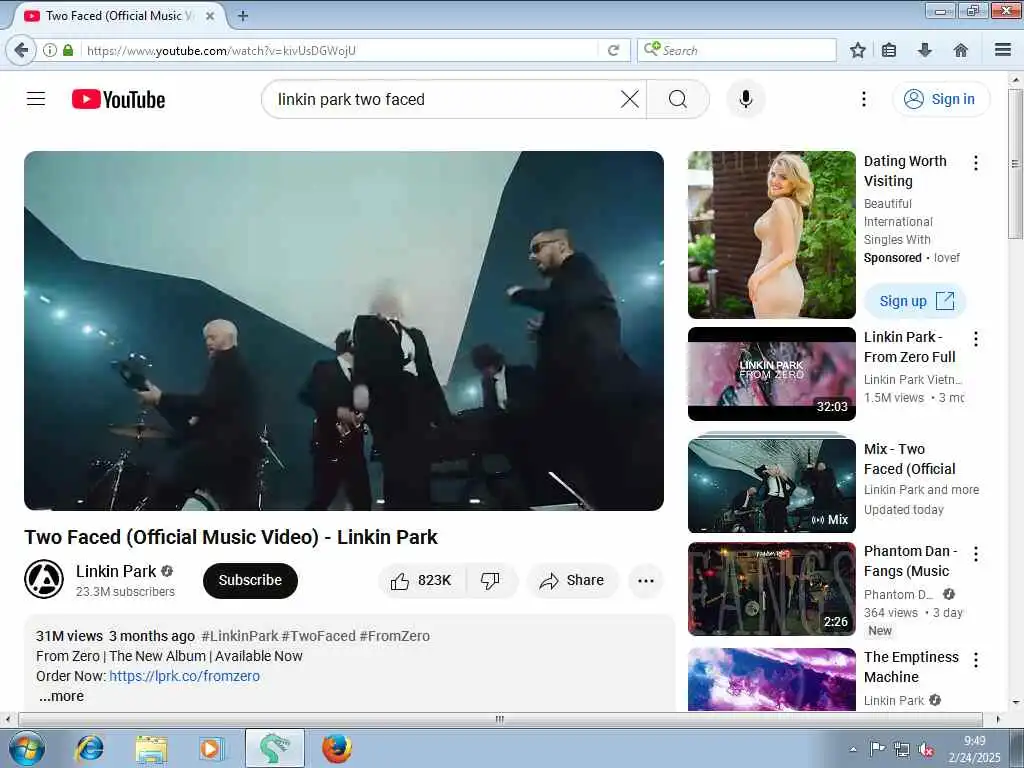The height and width of the screenshot is (768, 1024).
Task: Select the Two Faced browser tab
Action: coord(118,16)
